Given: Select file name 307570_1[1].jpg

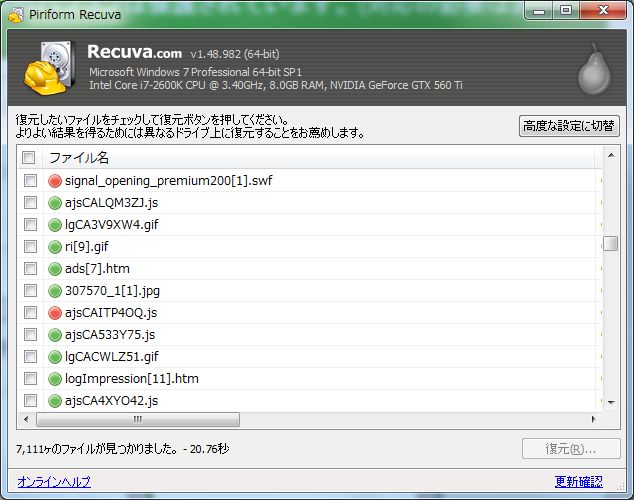Looking at the screenshot, I should tap(112, 291).
